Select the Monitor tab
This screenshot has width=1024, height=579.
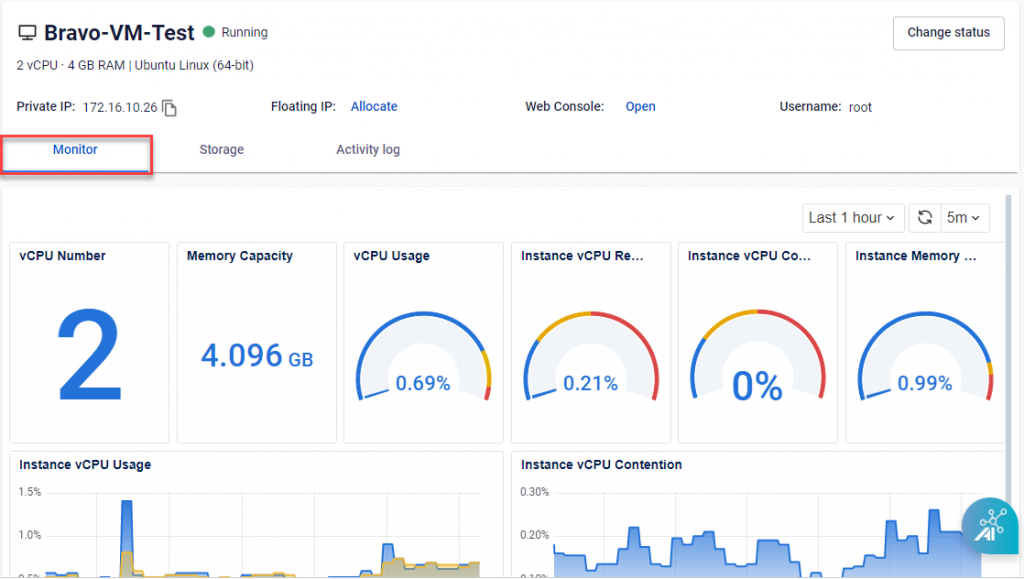pyautogui.click(x=75, y=149)
